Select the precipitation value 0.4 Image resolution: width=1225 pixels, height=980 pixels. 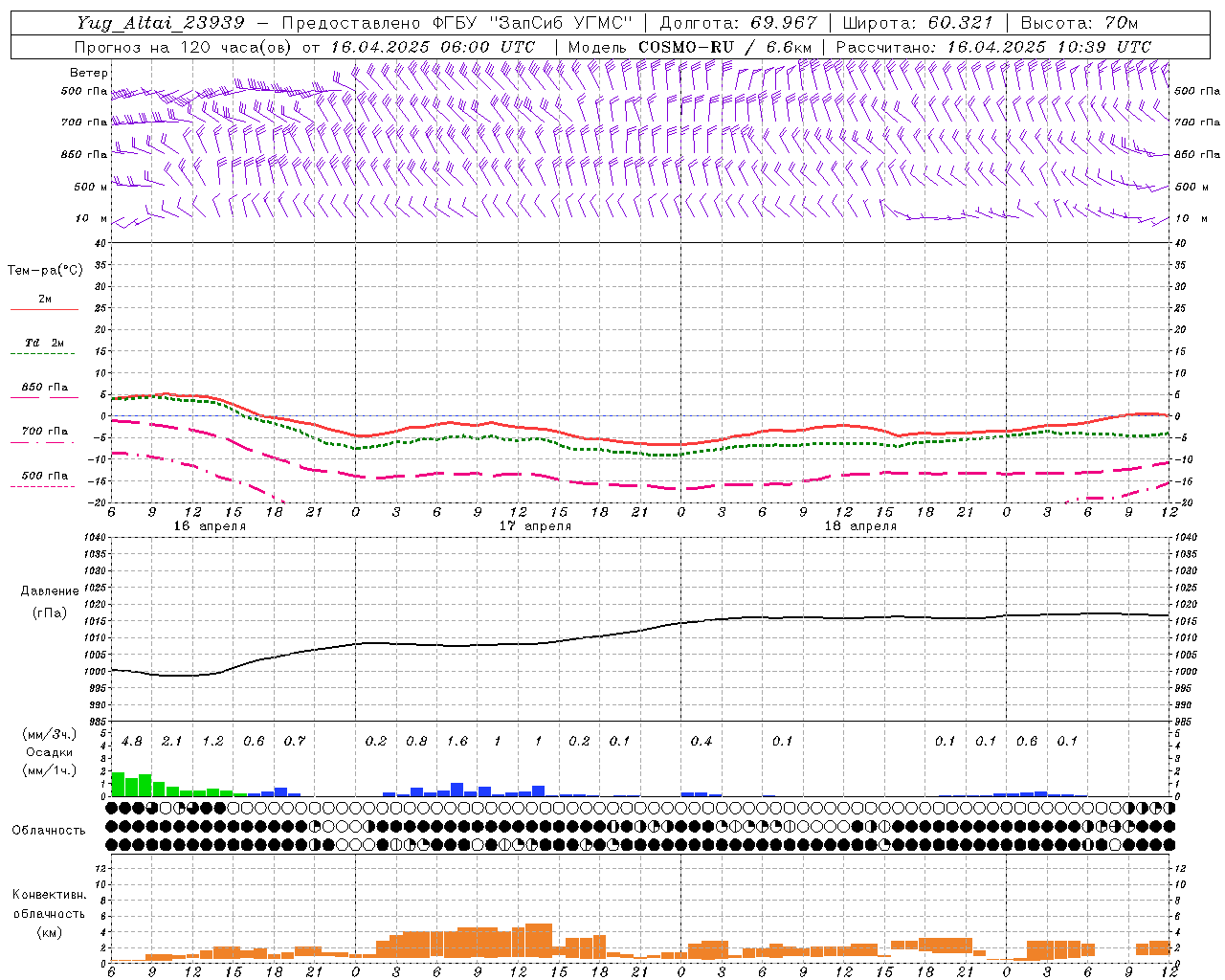click(702, 742)
